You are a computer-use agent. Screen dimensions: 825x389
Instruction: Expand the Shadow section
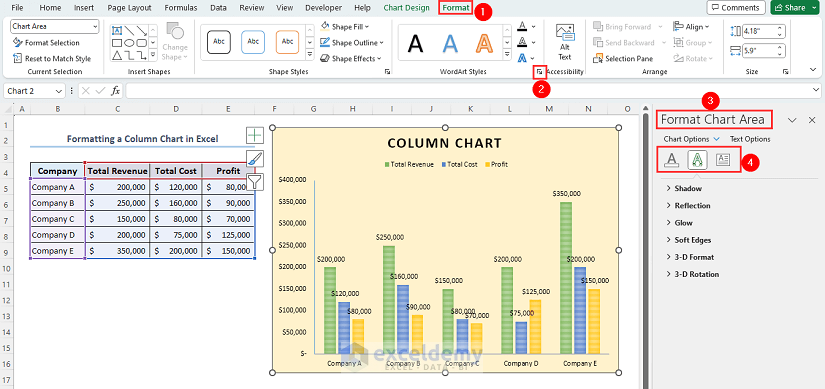684,188
